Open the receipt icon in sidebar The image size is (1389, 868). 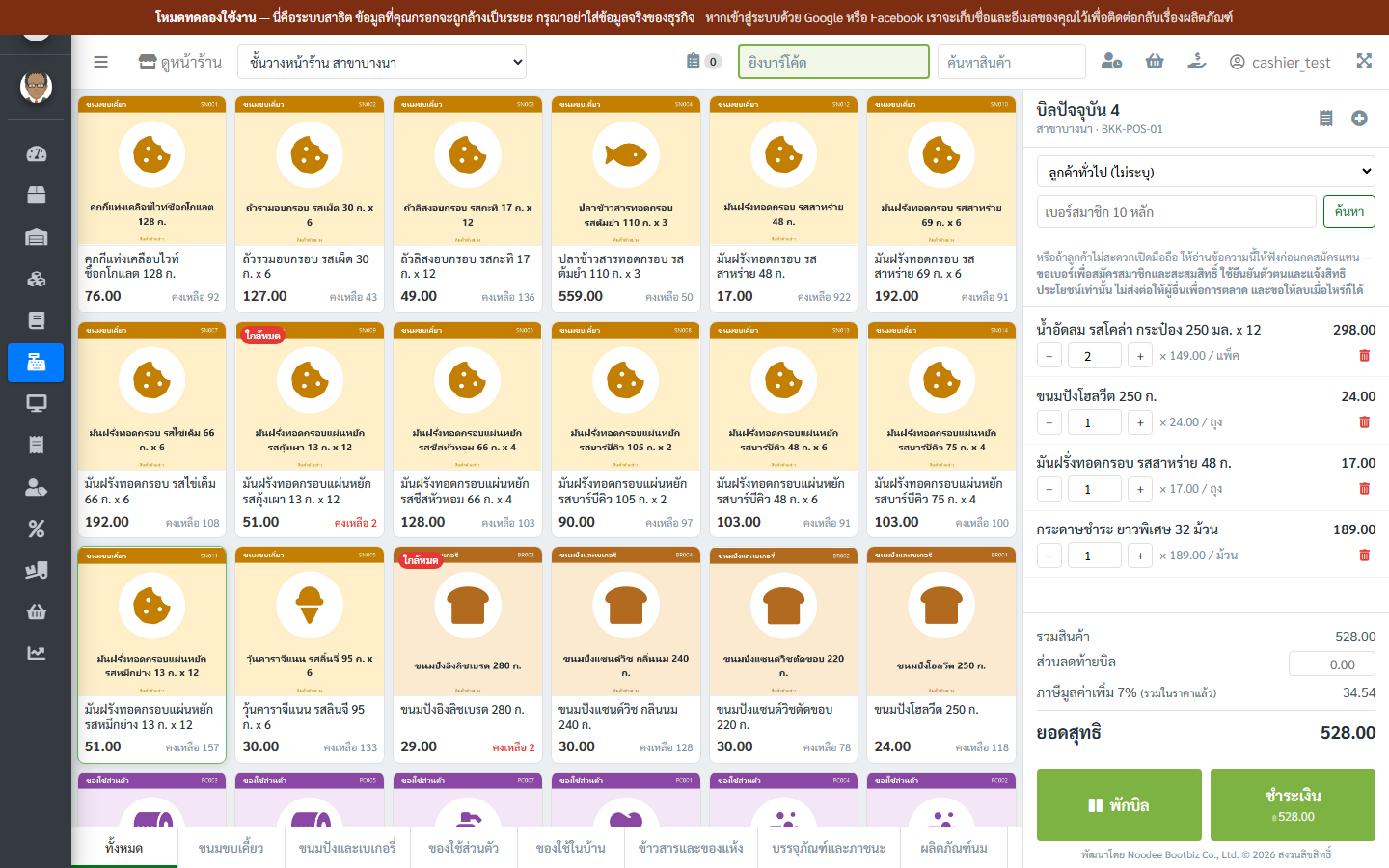[x=36, y=446]
